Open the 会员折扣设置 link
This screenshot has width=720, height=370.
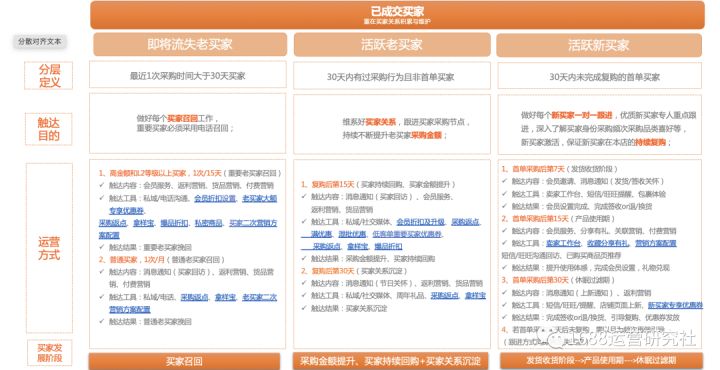coord(215,198)
